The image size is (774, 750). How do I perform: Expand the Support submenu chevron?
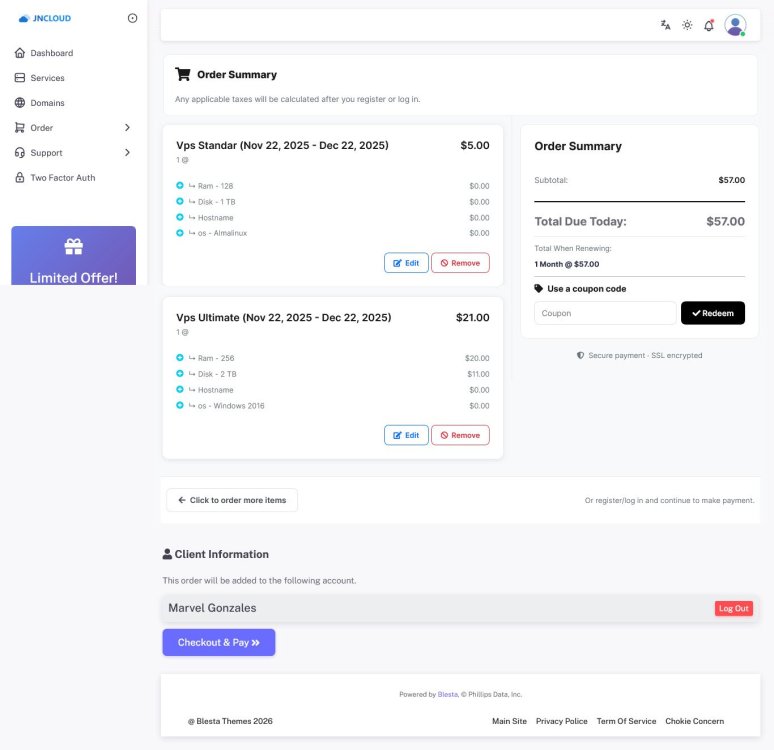click(x=127, y=153)
